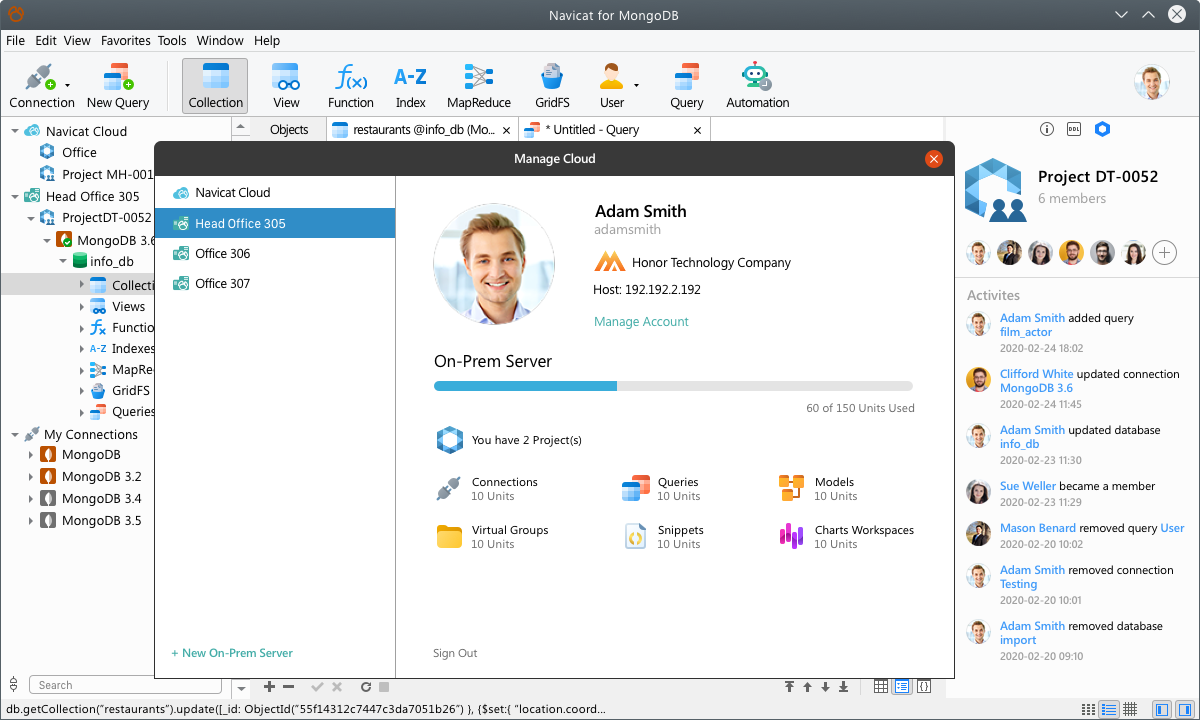The width and height of the screenshot is (1200, 720).
Task: Show the DDL panel icon
Action: 1074,129
